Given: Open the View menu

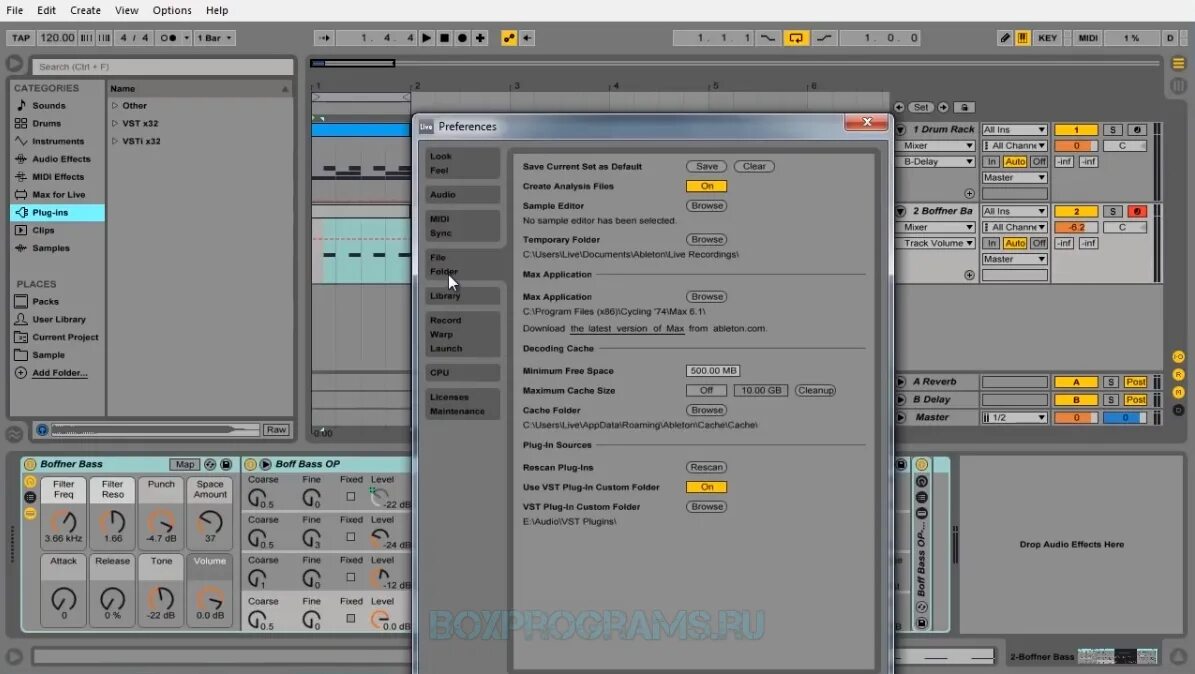Looking at the screenshot, I should (127, 10).
